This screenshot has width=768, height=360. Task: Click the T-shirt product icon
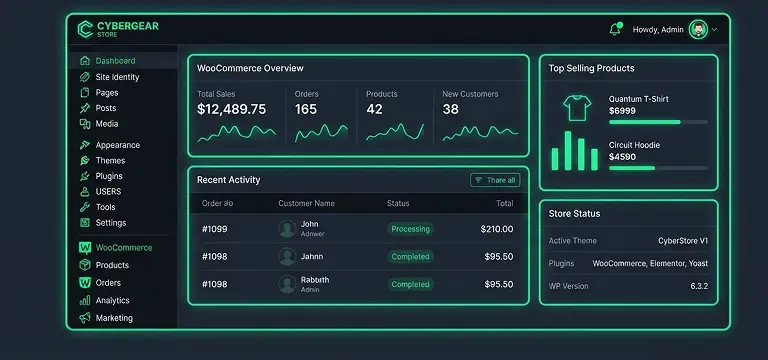(x=577, y=108)
